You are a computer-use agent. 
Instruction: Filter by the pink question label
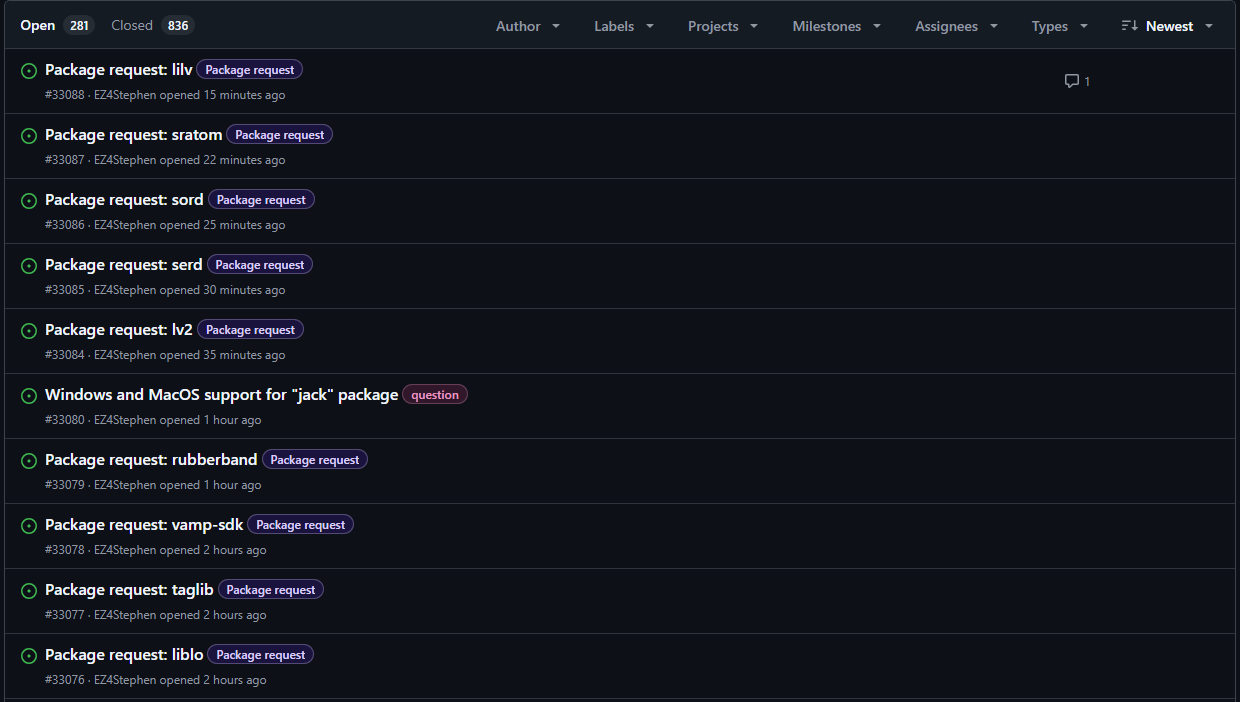(x=435, y=395)
